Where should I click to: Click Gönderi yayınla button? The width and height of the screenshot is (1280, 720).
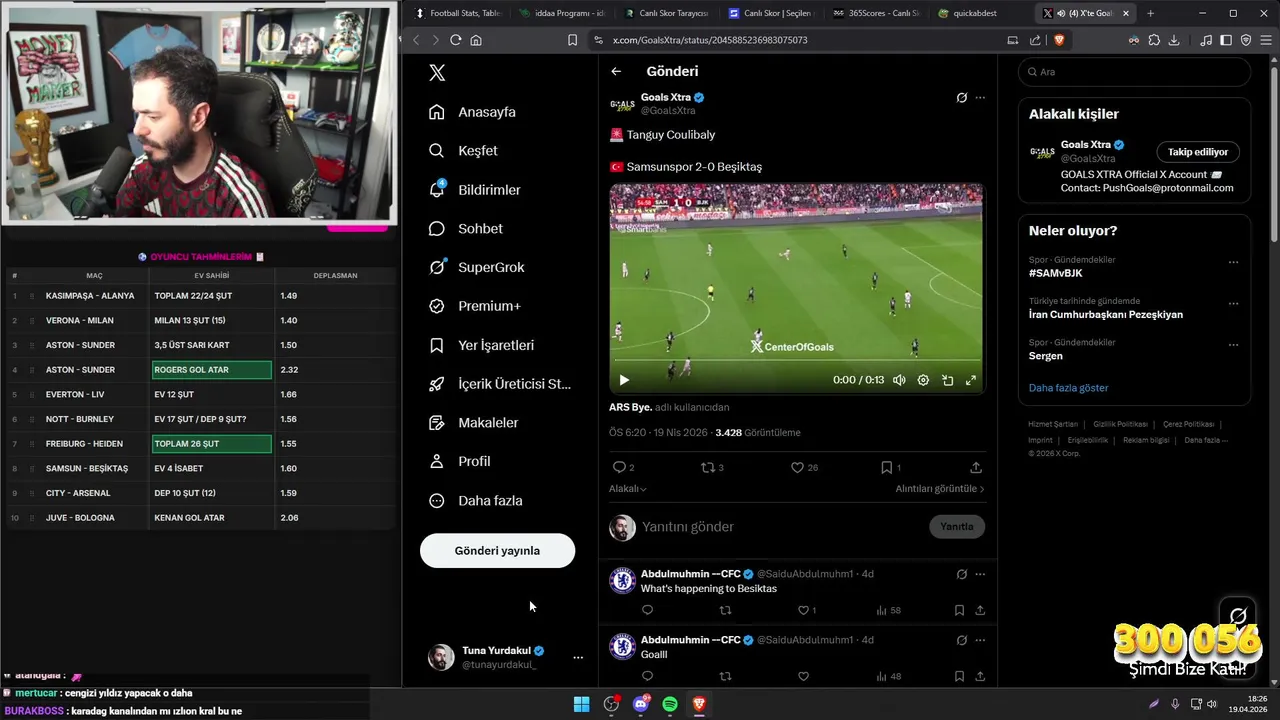pyautogui.click(x=497, y=551)
